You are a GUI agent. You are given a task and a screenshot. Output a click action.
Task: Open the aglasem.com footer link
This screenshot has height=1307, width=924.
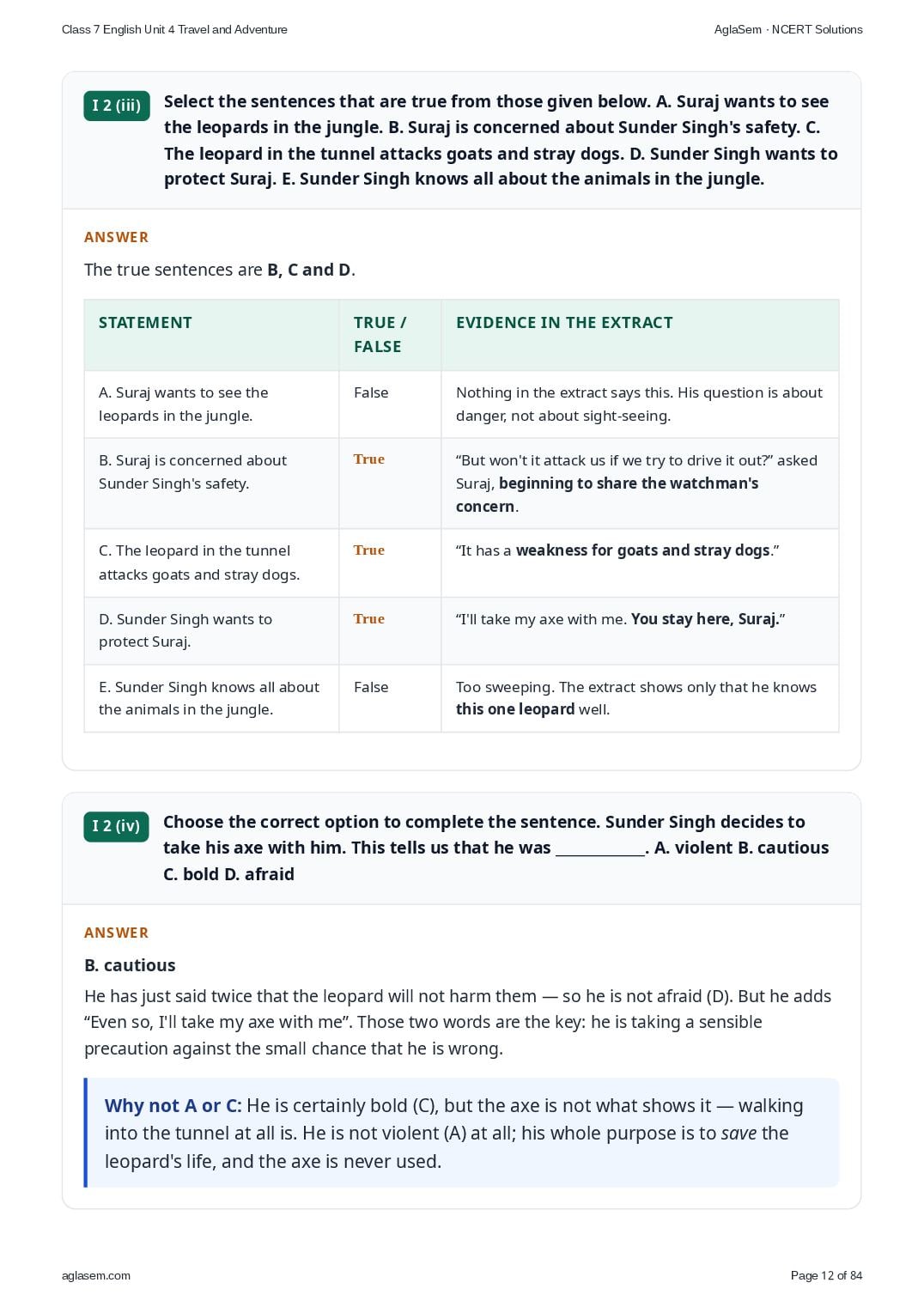[96, 1275]
